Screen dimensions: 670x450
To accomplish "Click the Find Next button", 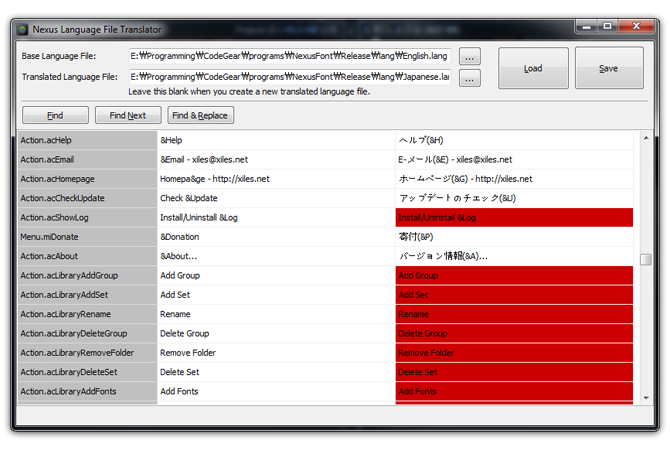I will (x=128, y=115).
